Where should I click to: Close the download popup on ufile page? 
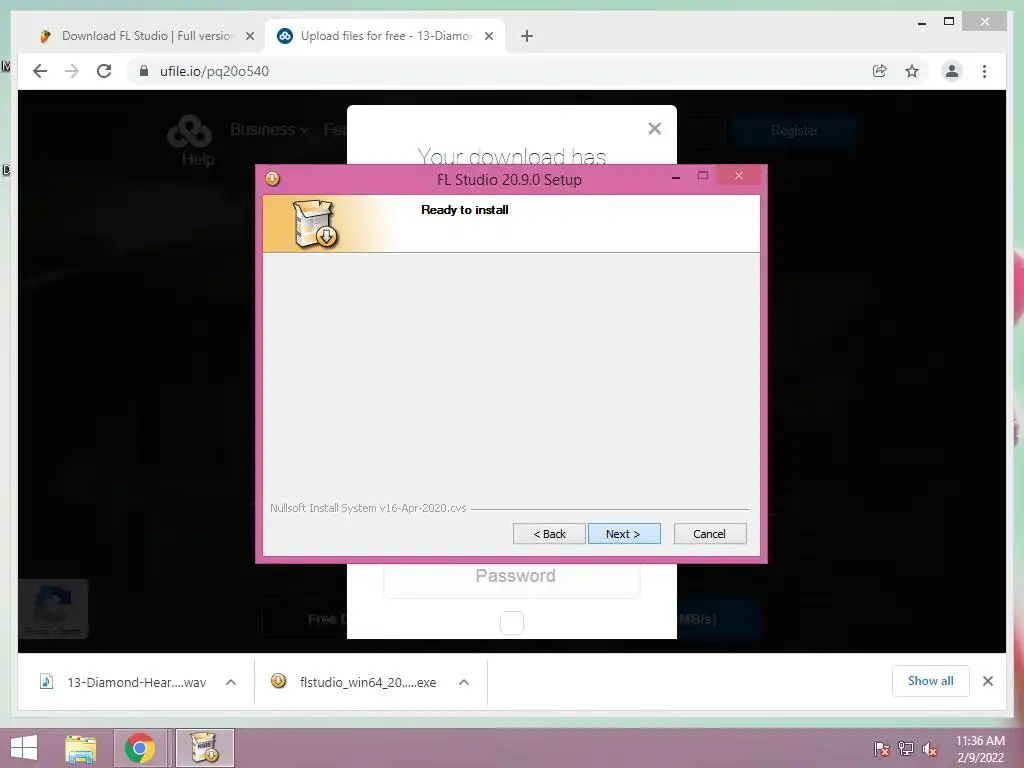click(x=654, y=129)
